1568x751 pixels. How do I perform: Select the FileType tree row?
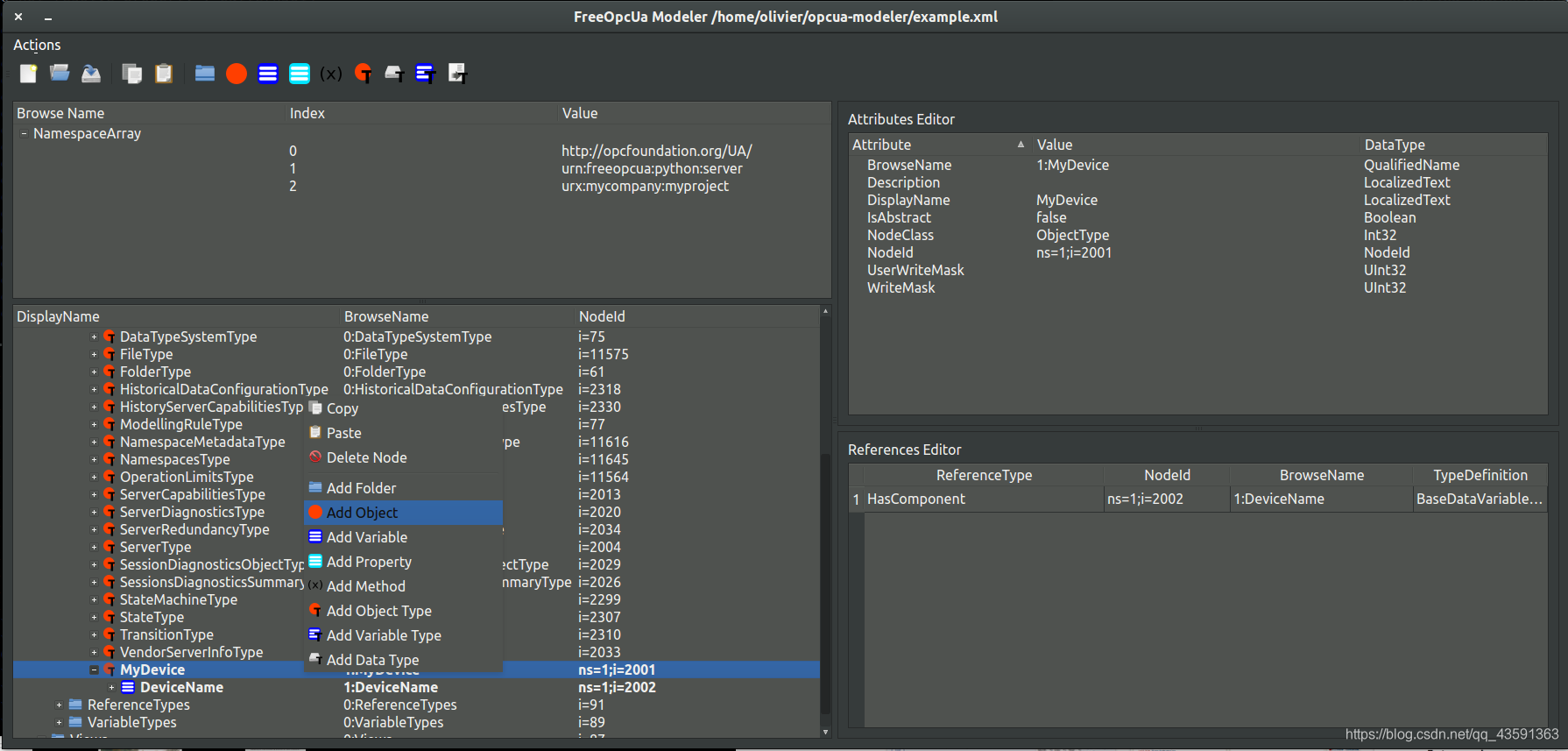(x=416, y=354)
